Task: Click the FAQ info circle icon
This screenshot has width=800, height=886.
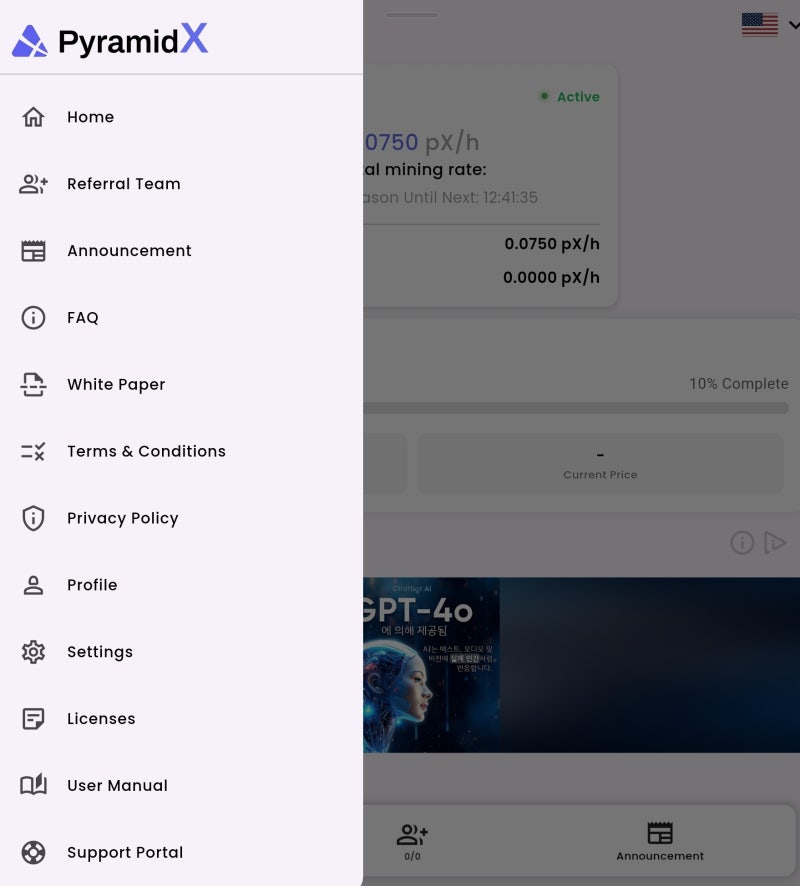Action: (33, 318)
